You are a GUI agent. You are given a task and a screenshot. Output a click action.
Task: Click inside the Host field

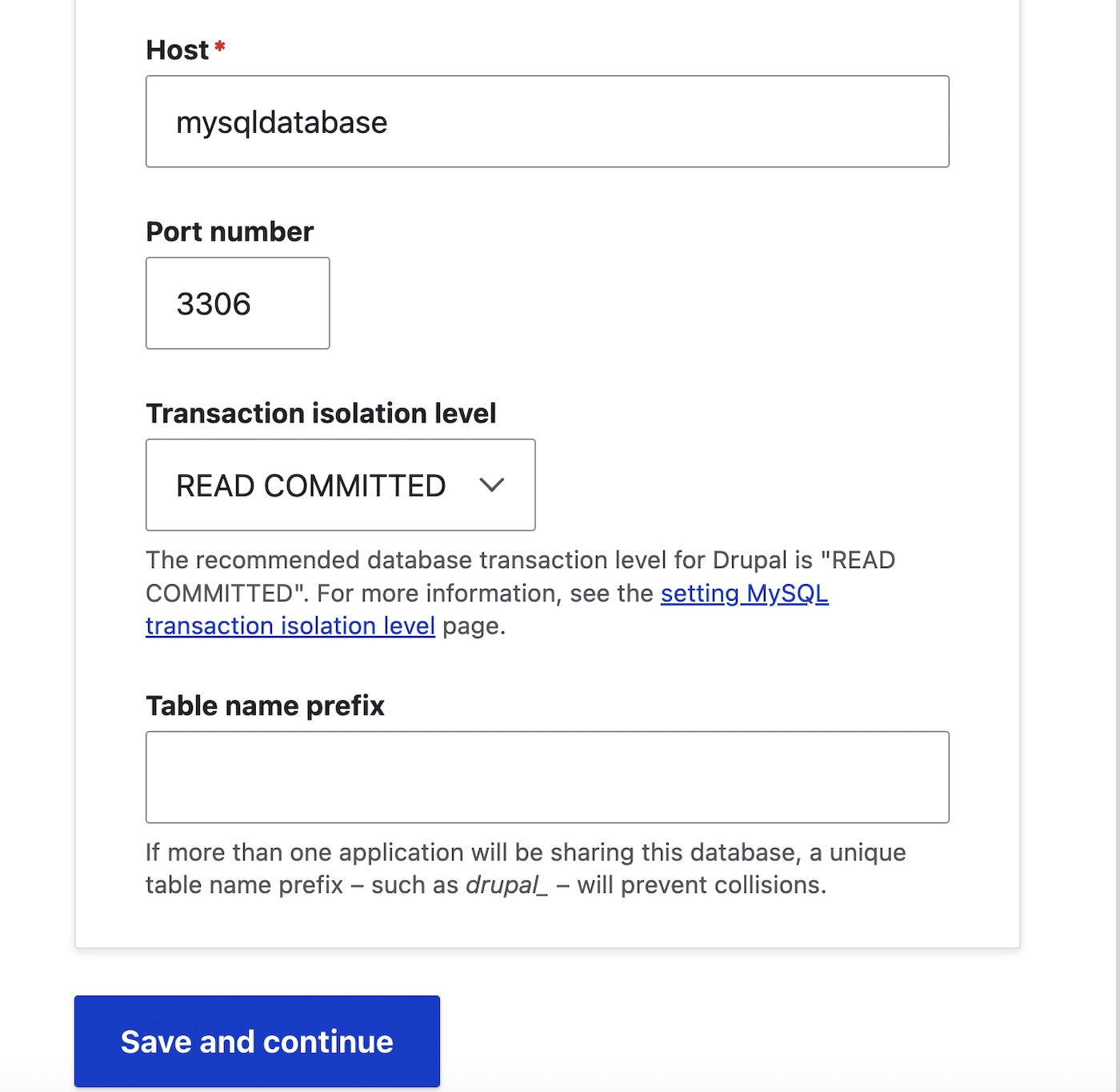[546, 121]
